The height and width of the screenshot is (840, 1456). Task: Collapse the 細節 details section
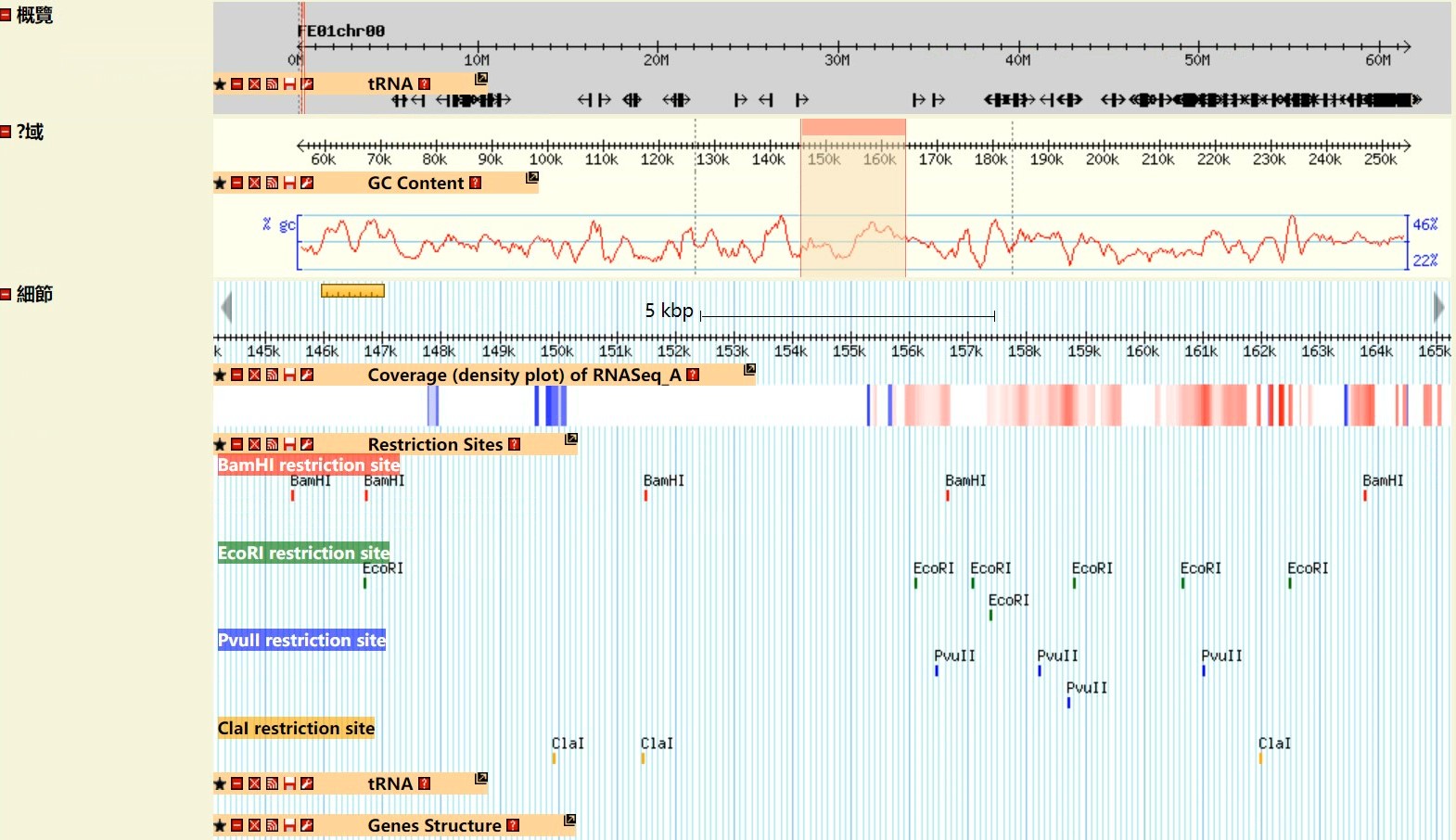pyautogui.click(x=6, y=294)
